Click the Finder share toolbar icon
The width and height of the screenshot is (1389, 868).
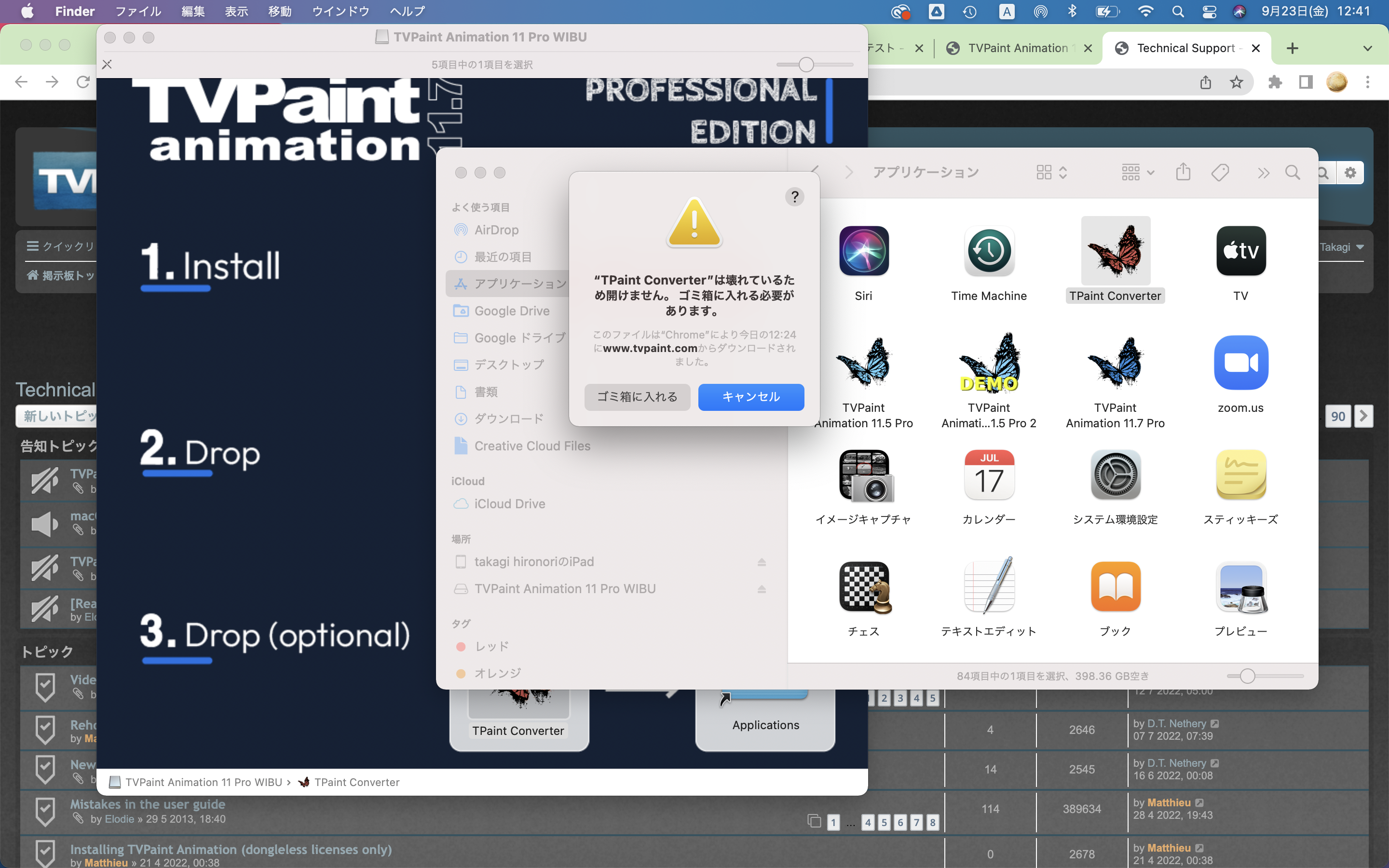(x=1183, y=172)
